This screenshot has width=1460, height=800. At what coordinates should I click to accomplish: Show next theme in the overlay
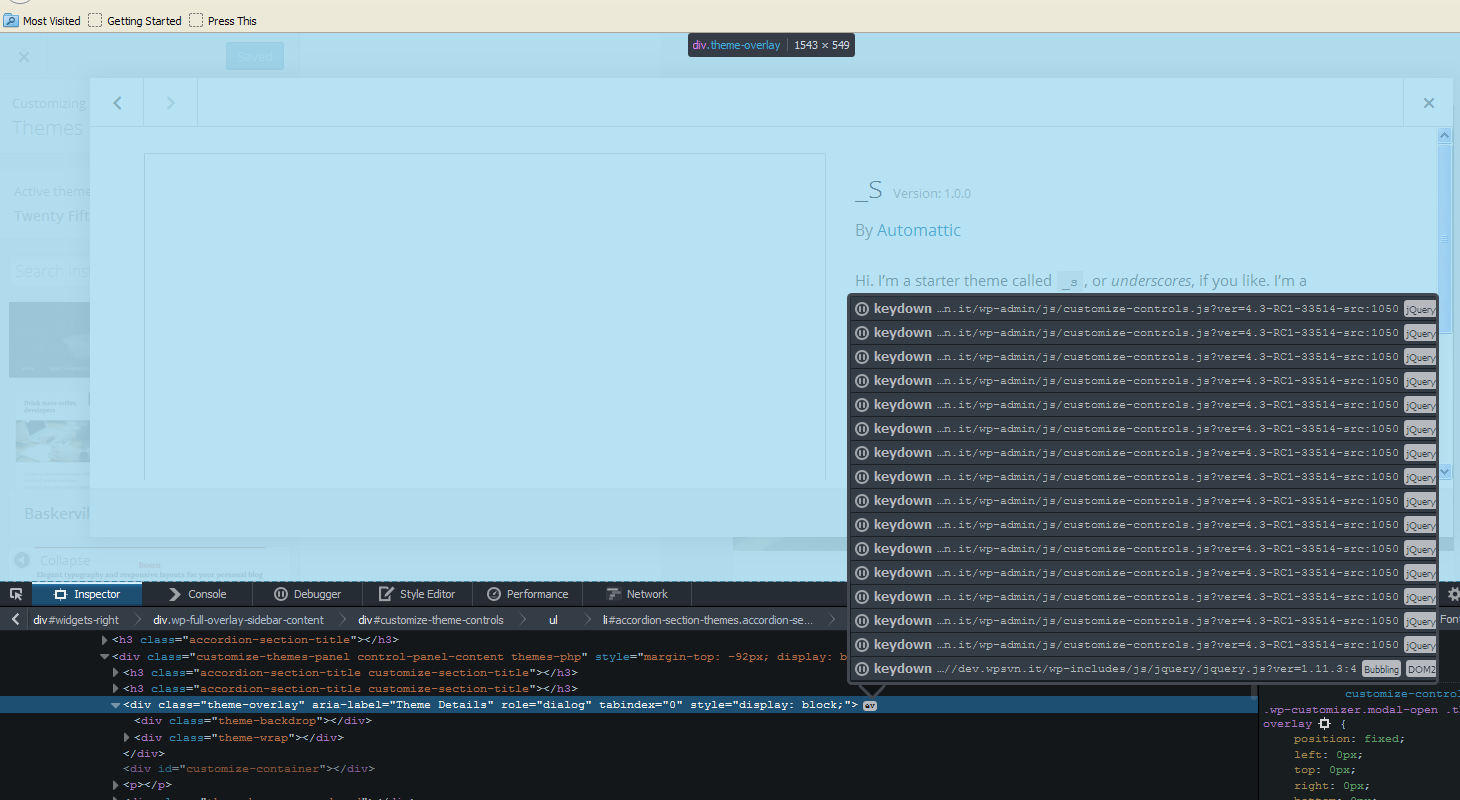[170, 103]
